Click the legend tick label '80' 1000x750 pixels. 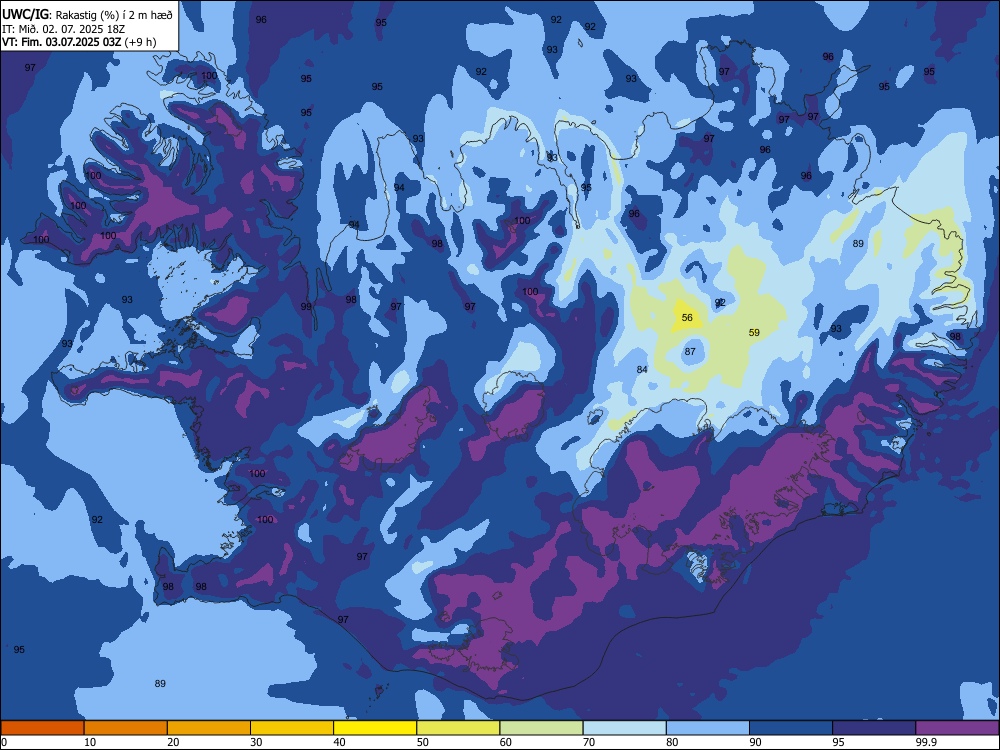tap(672, 742)
